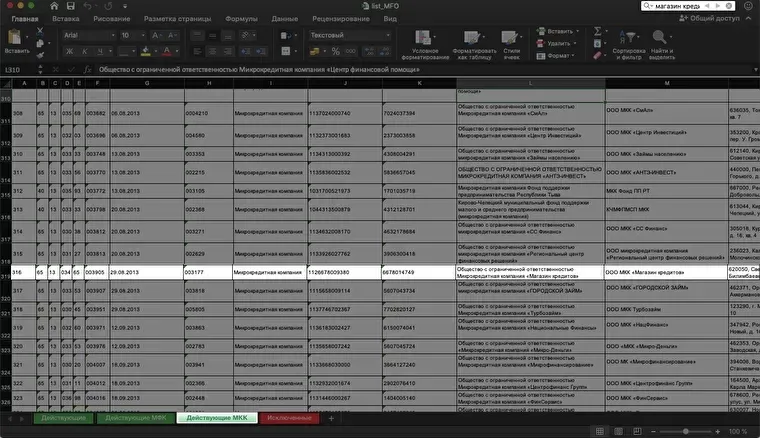Increase decimal places
The width and height of the screenshot is (760, 438).
tap(369, 51)
